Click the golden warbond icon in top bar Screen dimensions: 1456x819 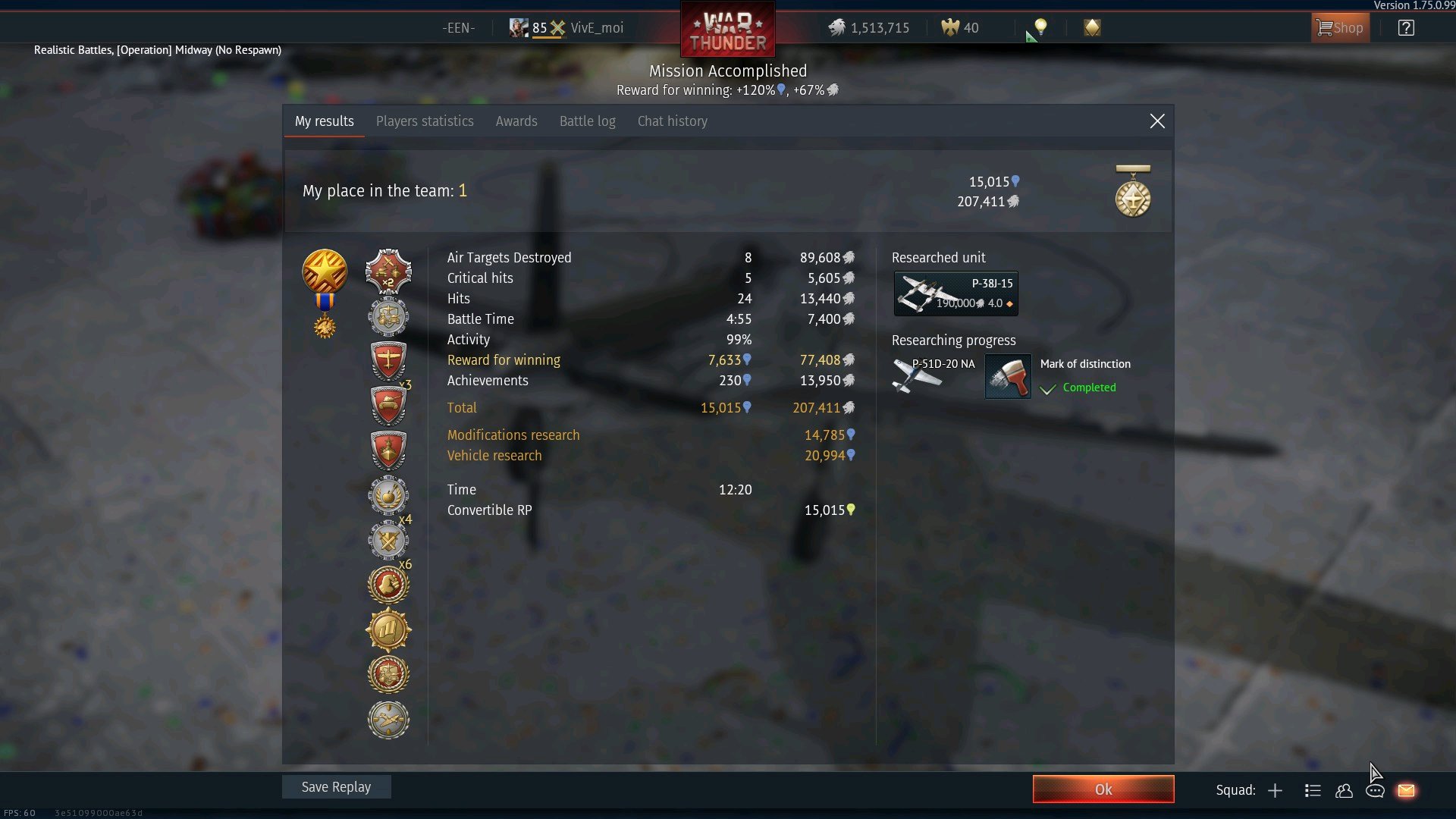(1092, 28)
